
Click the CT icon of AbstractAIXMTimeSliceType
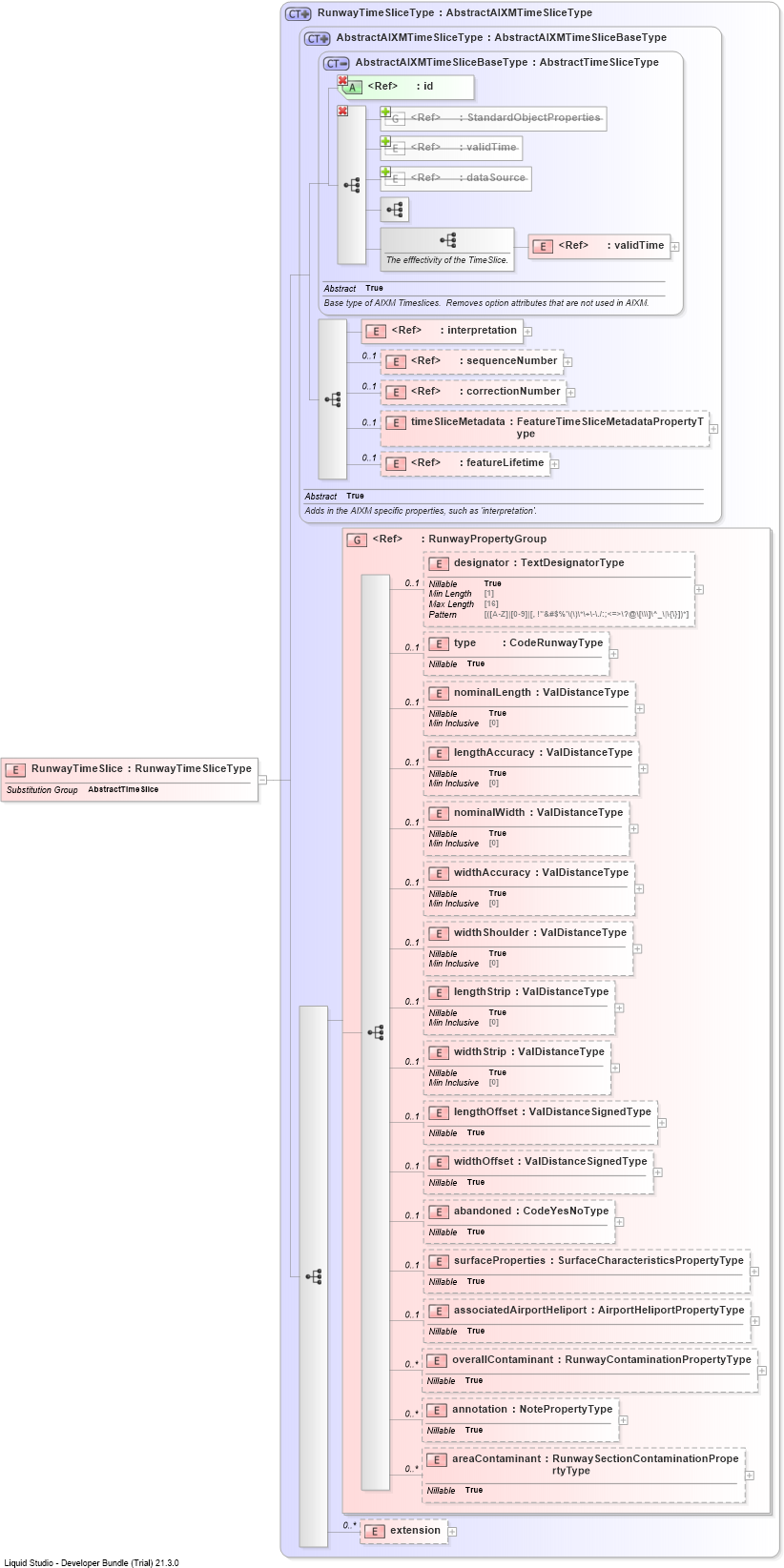coord(318,38)
